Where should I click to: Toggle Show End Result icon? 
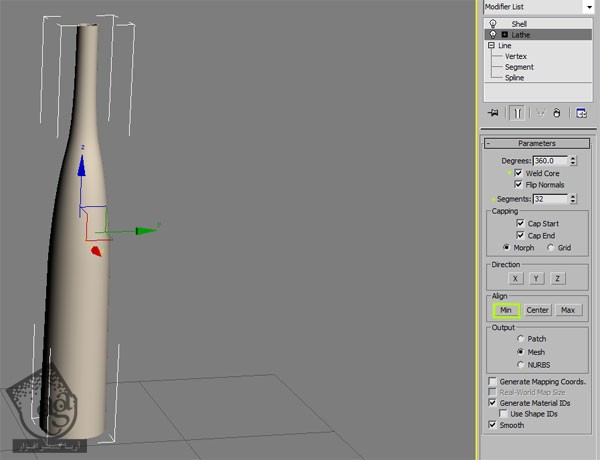pos(517,114)
